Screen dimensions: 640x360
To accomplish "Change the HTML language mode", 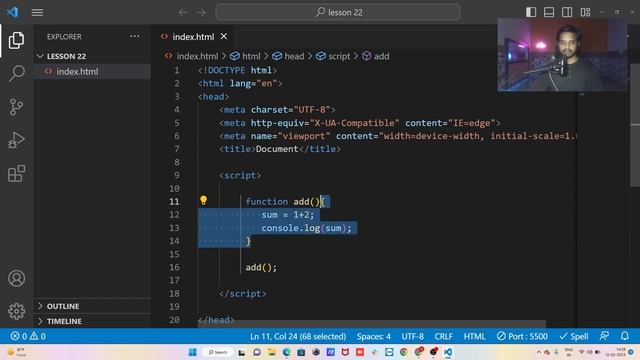I will click(x=474, y=336).
